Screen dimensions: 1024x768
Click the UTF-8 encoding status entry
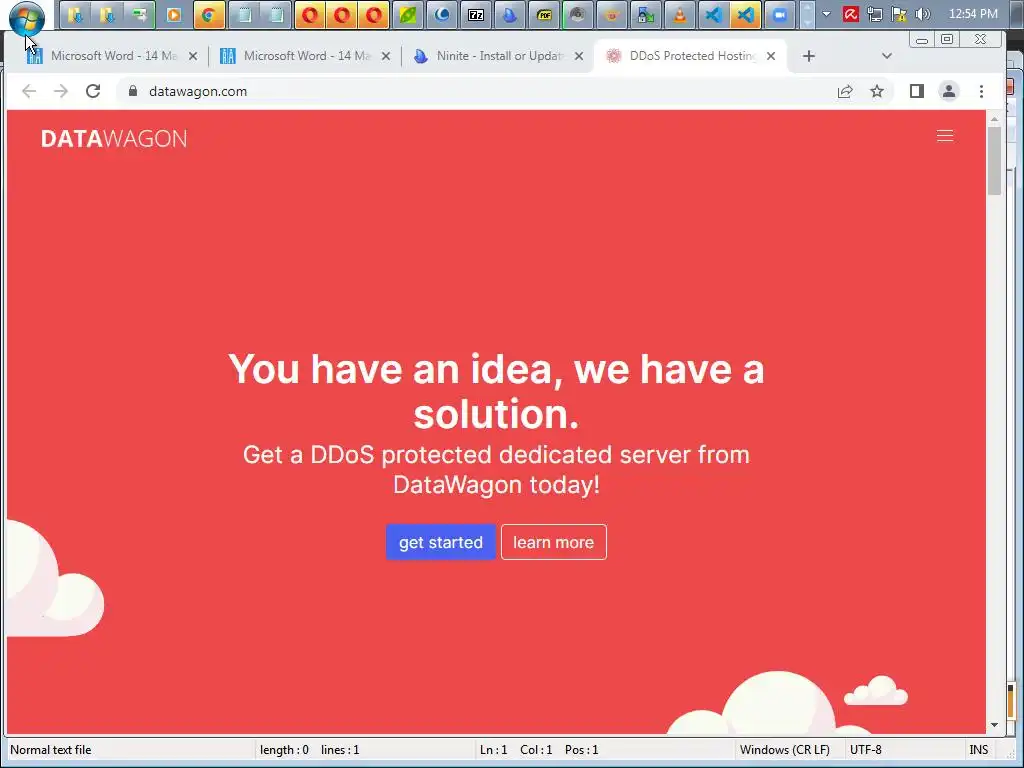[865, 750]
